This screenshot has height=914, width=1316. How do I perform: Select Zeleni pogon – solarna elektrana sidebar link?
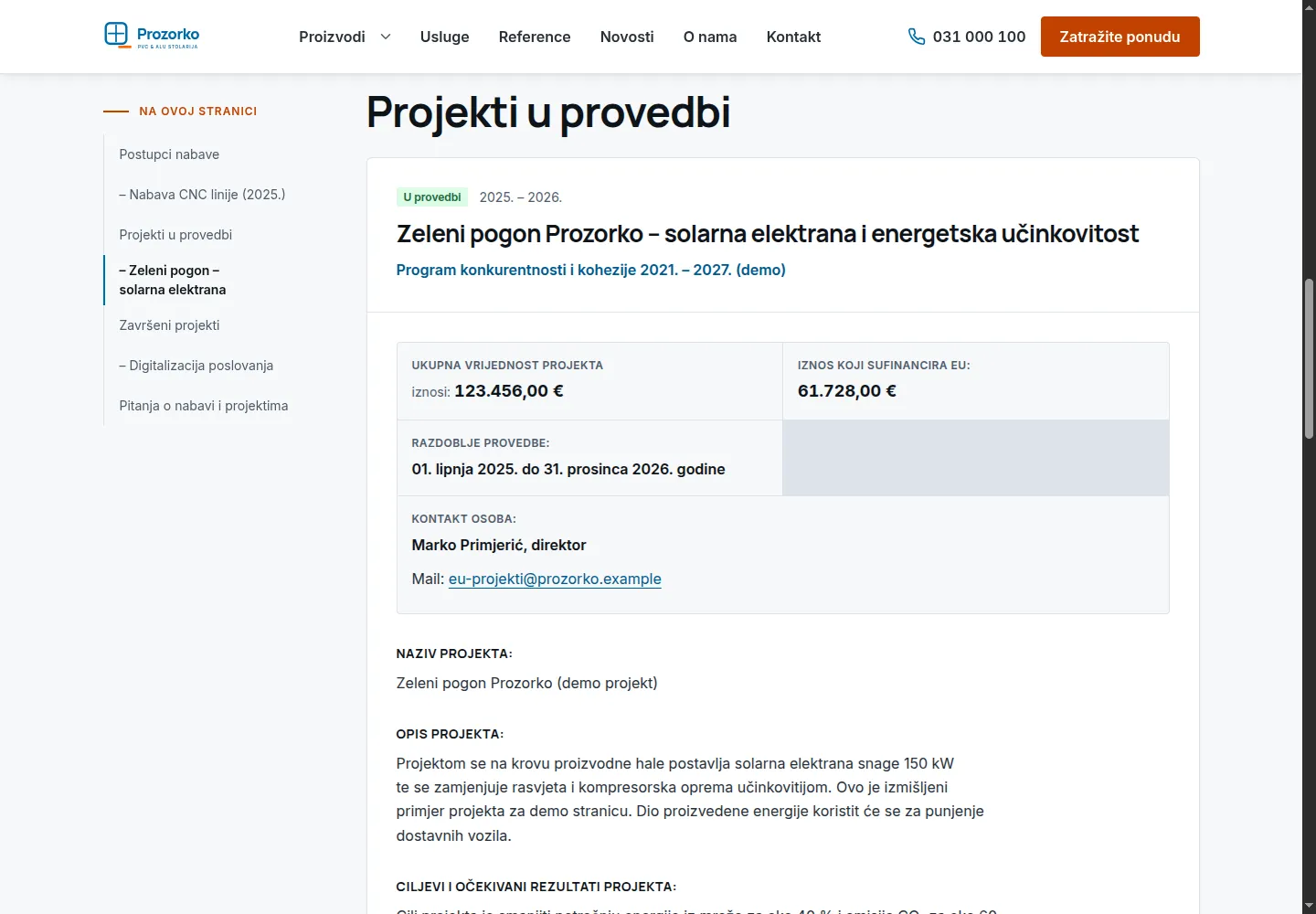tap(173, 280)
